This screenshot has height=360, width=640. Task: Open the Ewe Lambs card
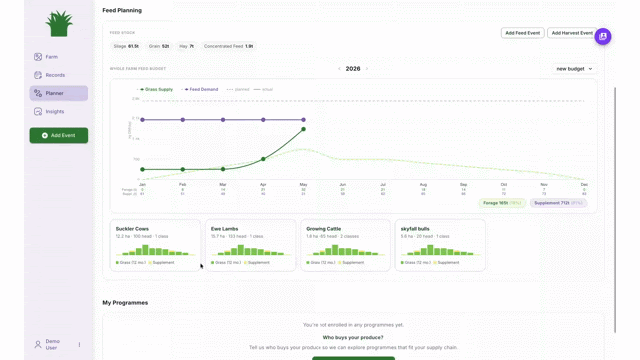(x=251, y=245)
